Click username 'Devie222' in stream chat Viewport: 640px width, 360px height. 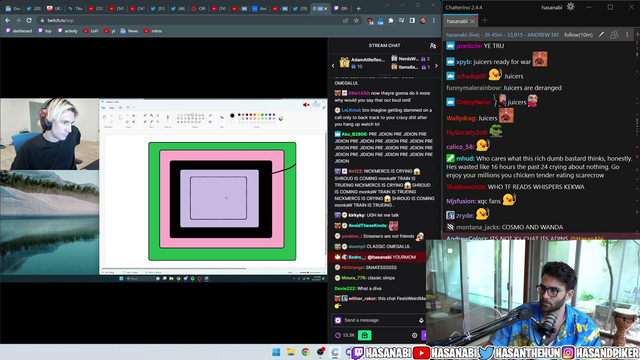[x=344, y=289]
